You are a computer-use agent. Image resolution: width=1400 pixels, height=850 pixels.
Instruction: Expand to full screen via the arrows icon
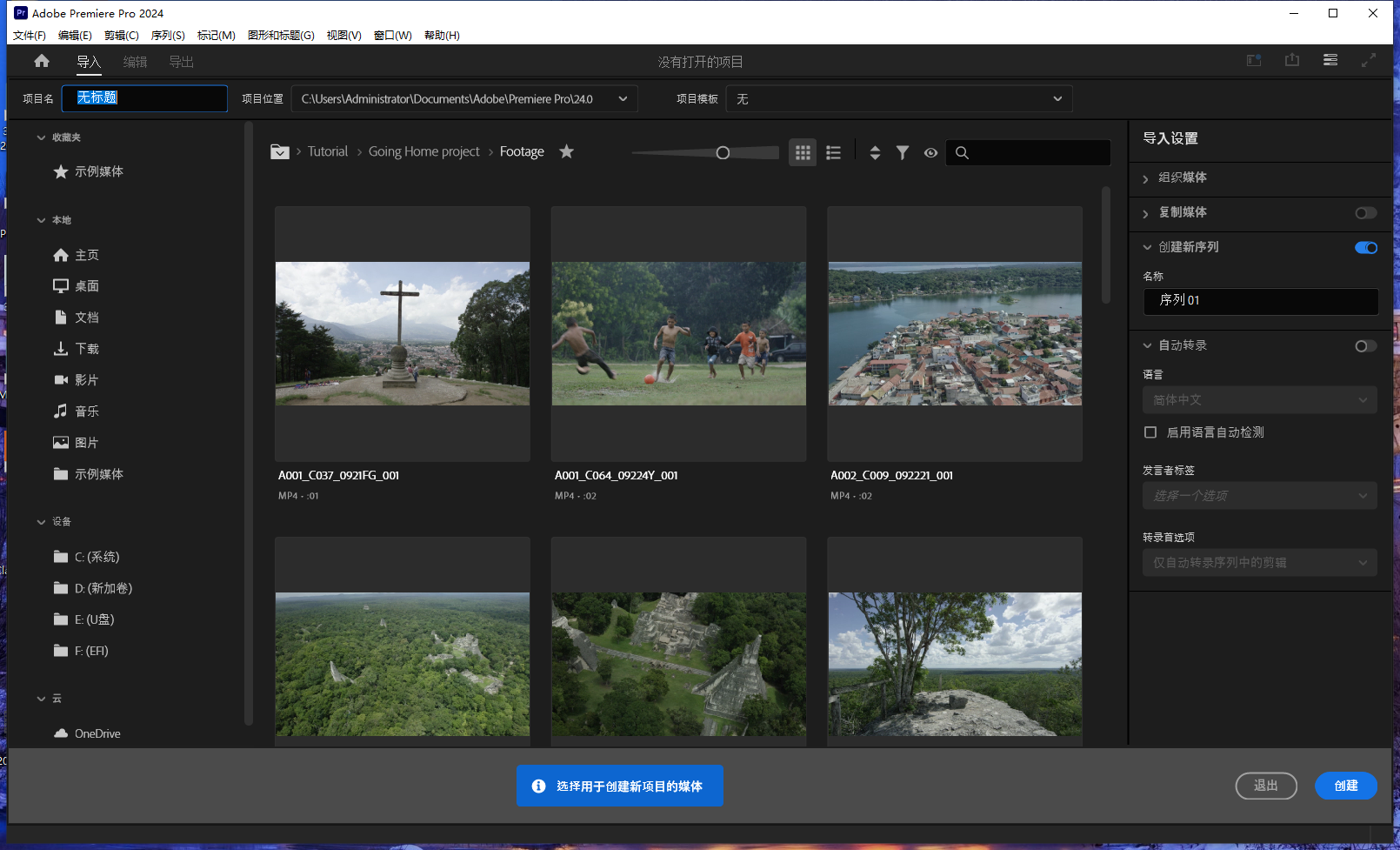coord(1368,61)
